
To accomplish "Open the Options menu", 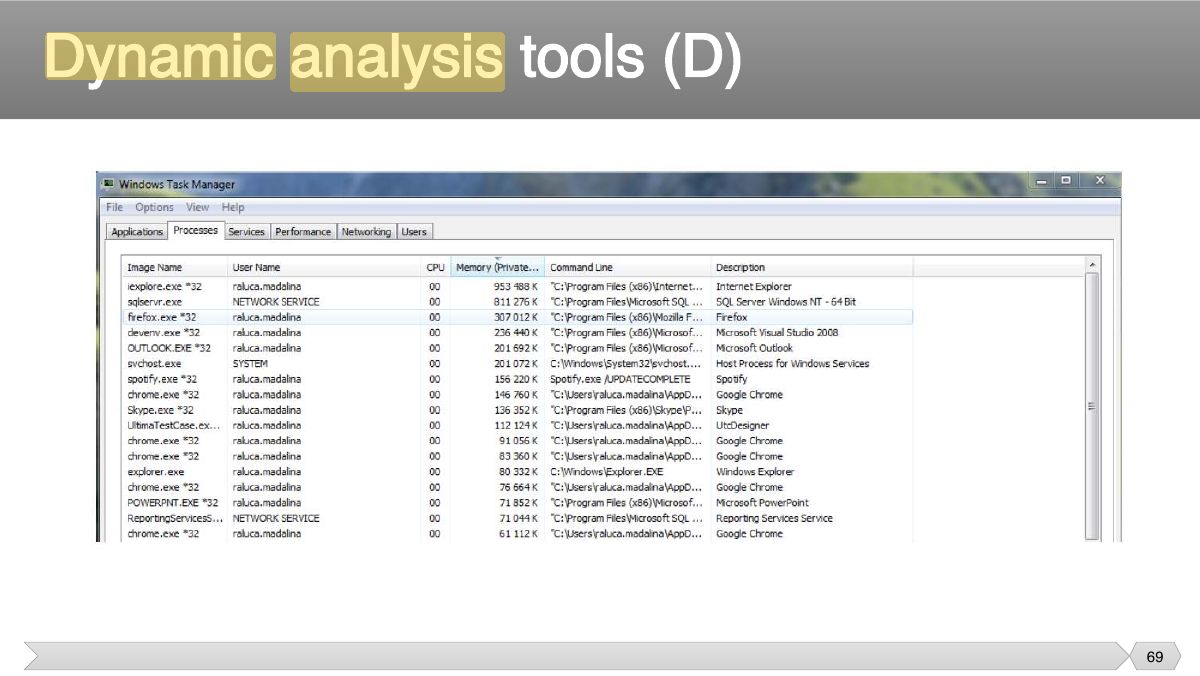I will [154, 207].
